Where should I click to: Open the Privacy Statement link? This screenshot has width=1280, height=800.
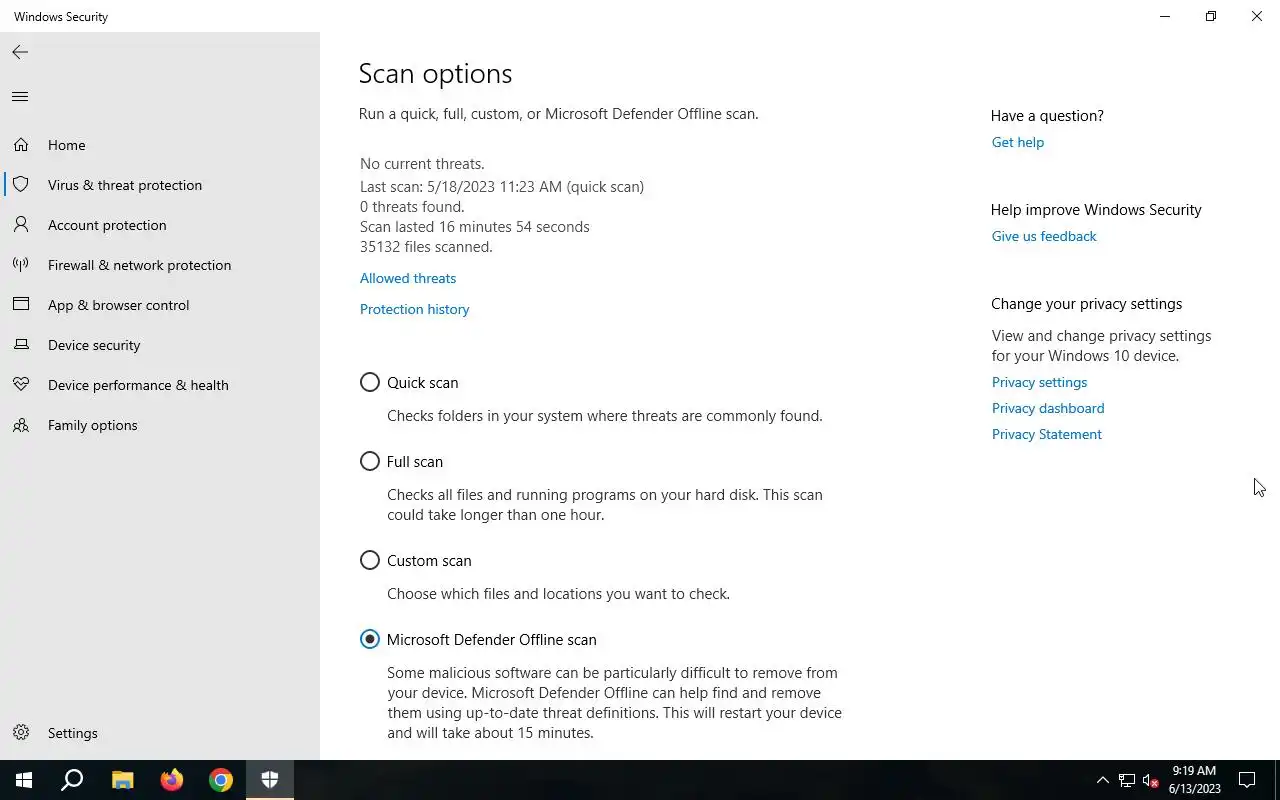[1046, 434]
